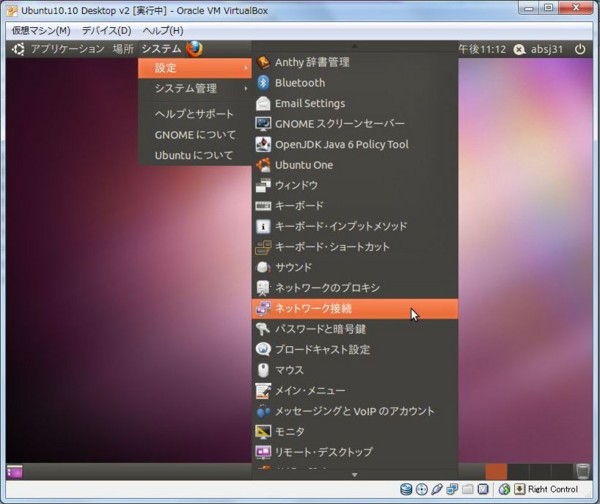This screenshot has height=504, width=600.
Task: Click VirtualBox network adapter status icon
Action: point(452,489)
